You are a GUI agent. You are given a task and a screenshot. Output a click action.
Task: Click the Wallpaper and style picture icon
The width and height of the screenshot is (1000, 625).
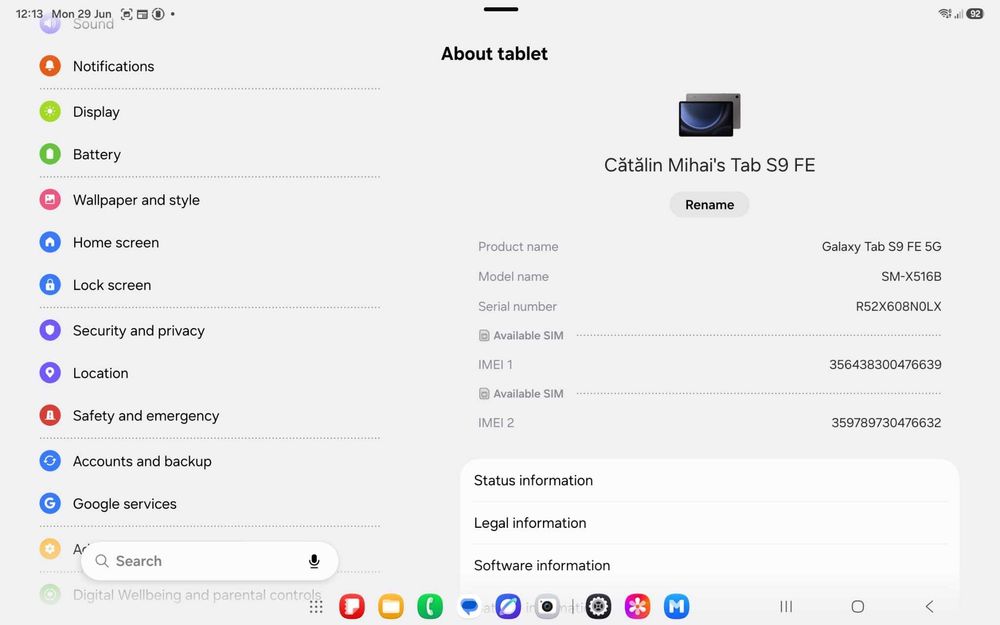point(50,200)
